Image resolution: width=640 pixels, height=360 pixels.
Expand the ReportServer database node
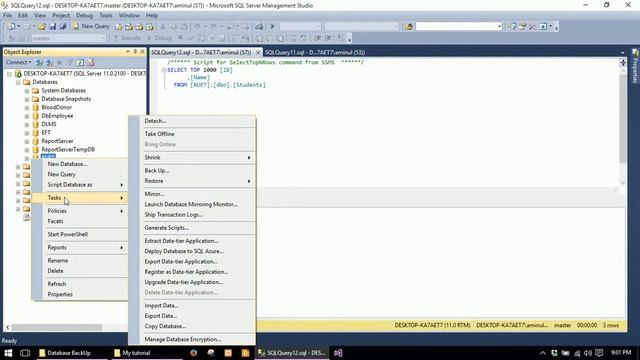27,141
